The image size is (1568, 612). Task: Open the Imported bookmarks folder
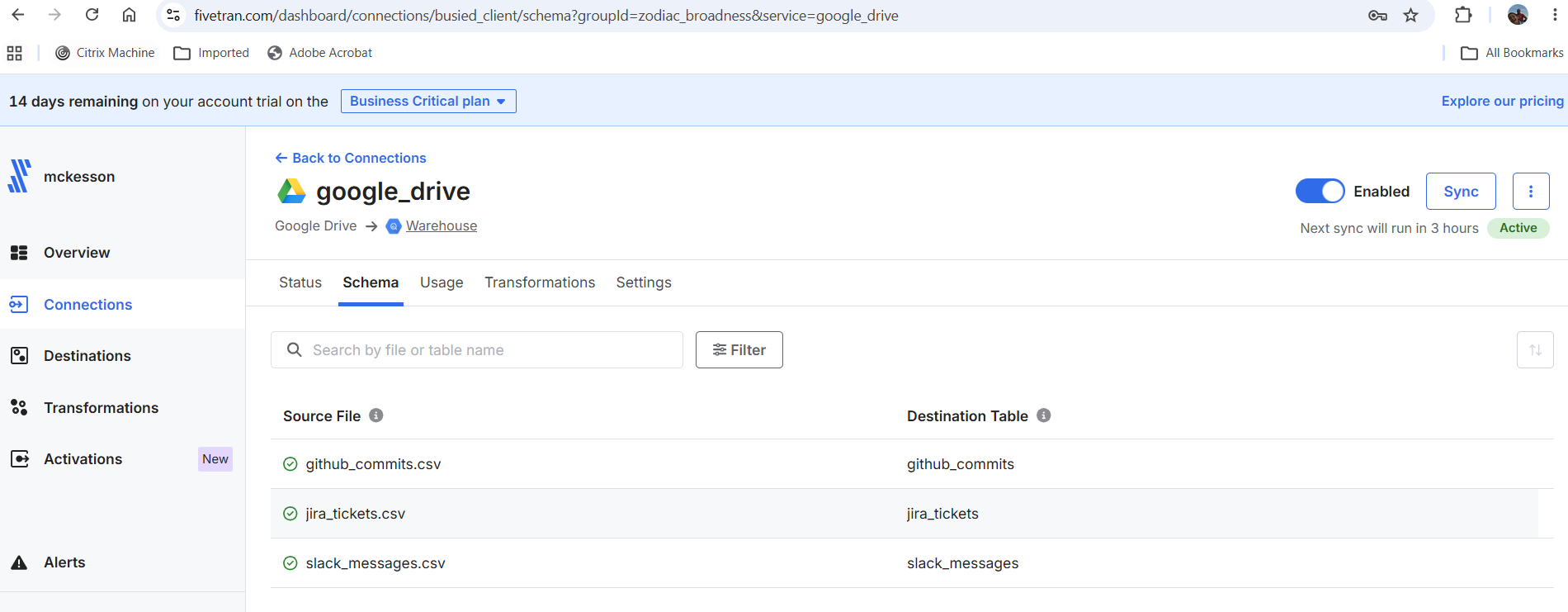211,53
